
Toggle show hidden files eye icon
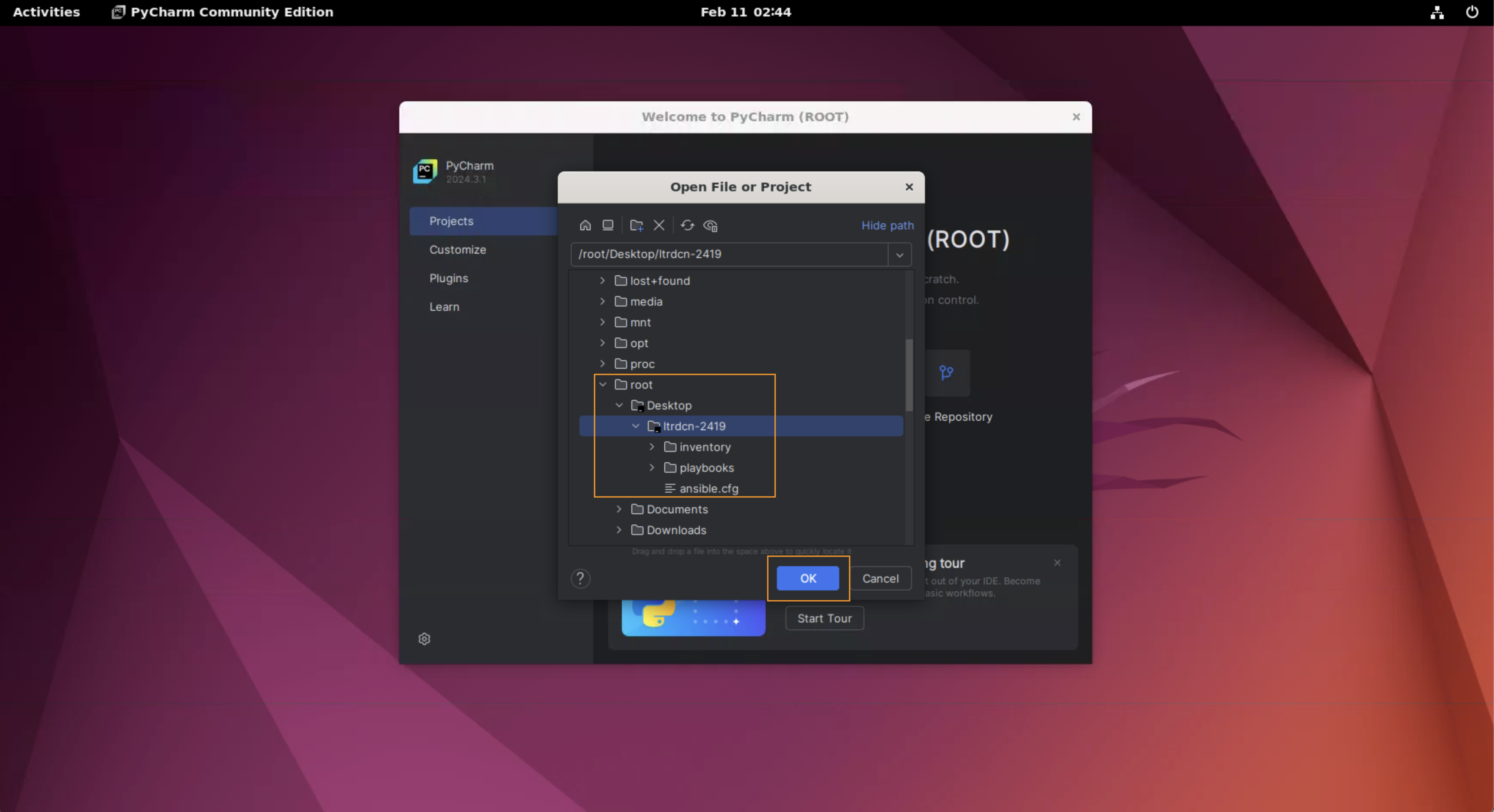tap(711, 226)
